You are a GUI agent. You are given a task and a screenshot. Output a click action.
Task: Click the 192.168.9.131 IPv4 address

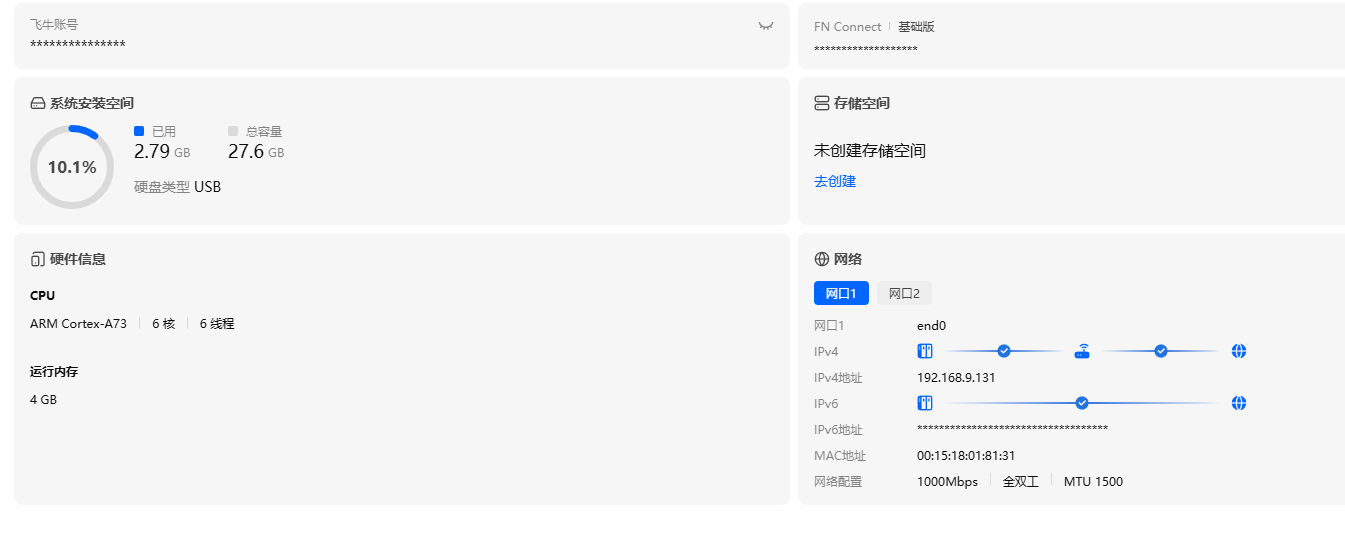(x=956, y=378)
